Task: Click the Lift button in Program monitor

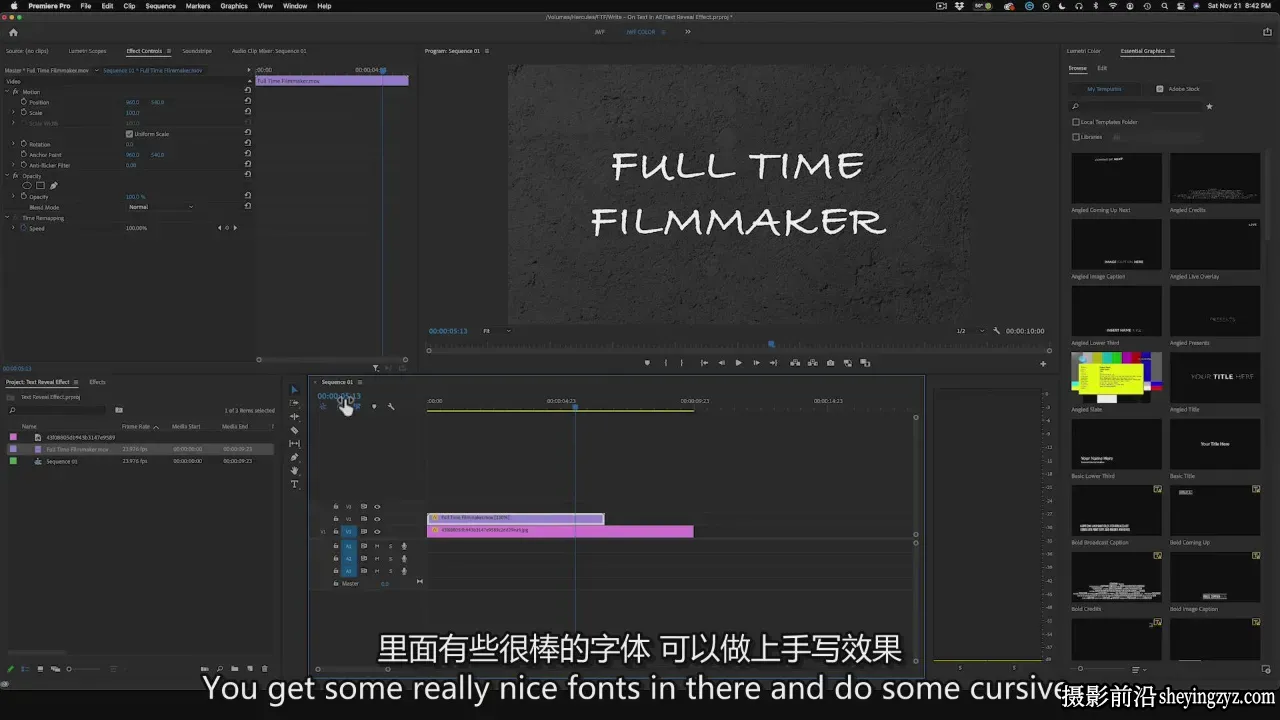Action: (x=795, y=363)
